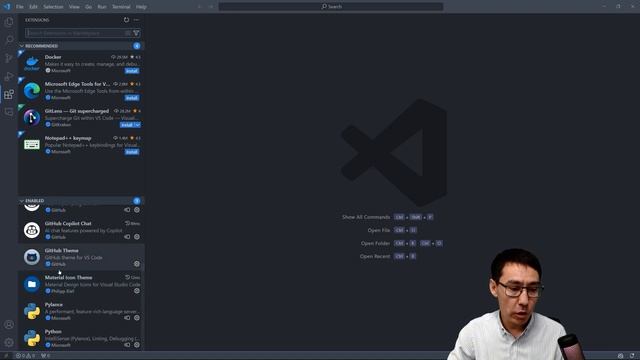The image size is (640, 360).
Task: Open notifications bell in status bar
Action: click(x=632, y=356)
